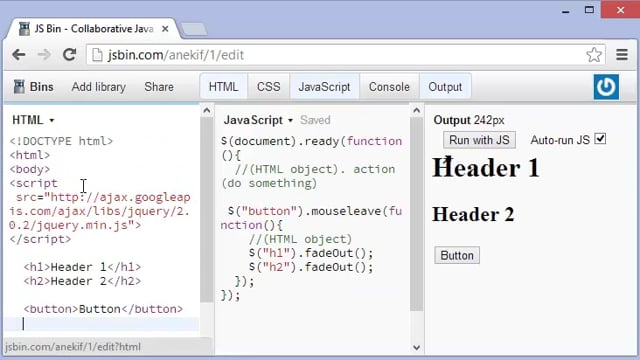The height and width of the screenshot is (360, 640).
Task: Close the Chrome browser window
Action: point(620,10)
